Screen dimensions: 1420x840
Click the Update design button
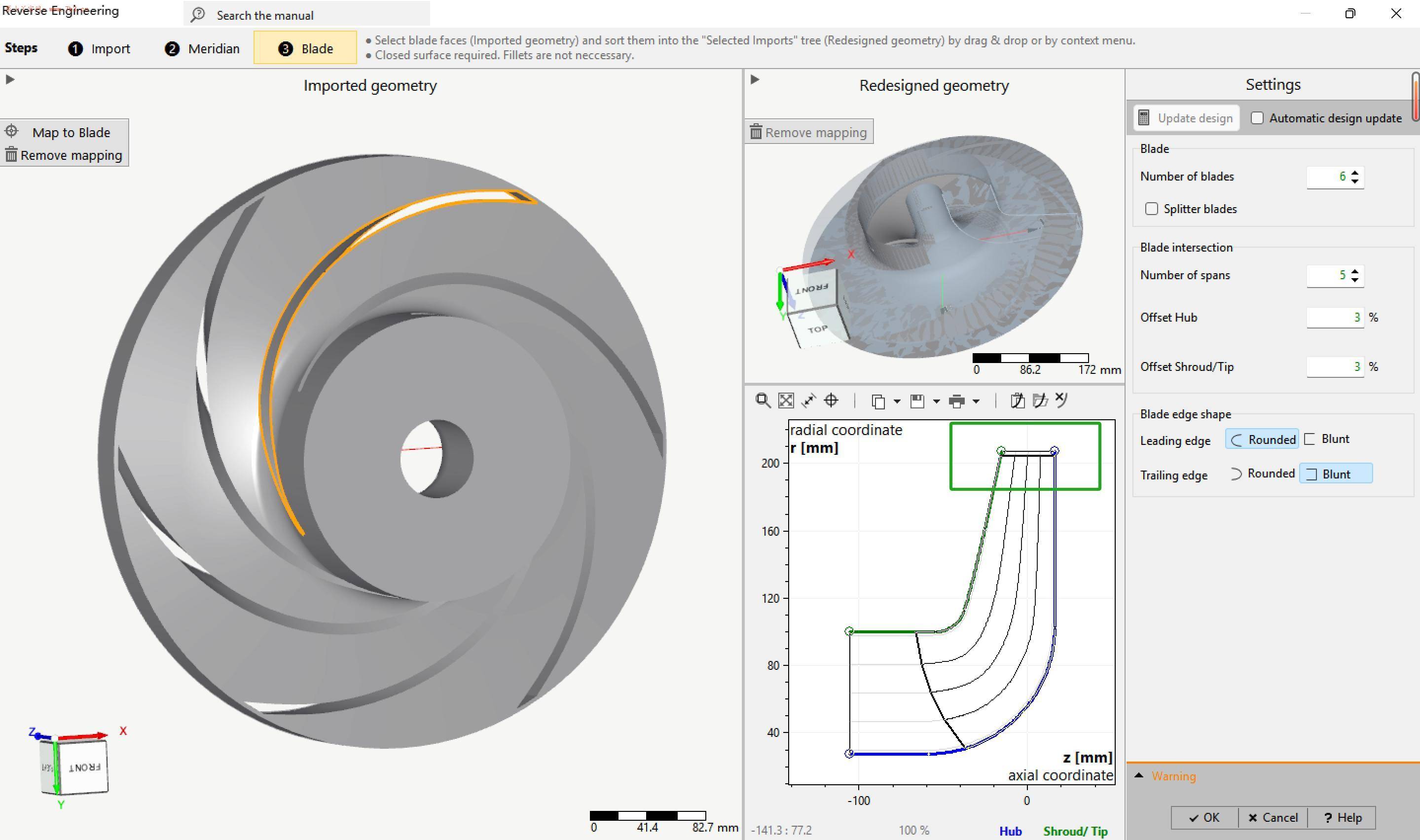click(x=1186, y=118)
